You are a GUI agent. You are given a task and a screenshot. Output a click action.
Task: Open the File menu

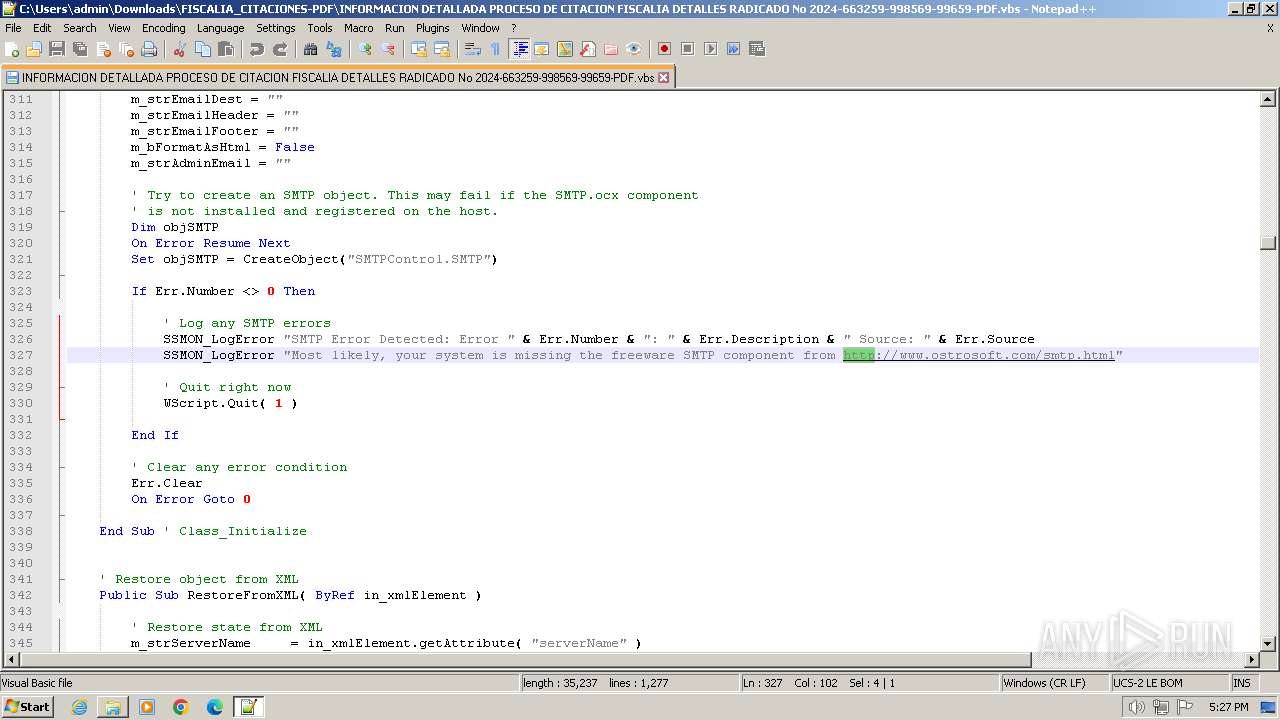click(x=13, y=28)
